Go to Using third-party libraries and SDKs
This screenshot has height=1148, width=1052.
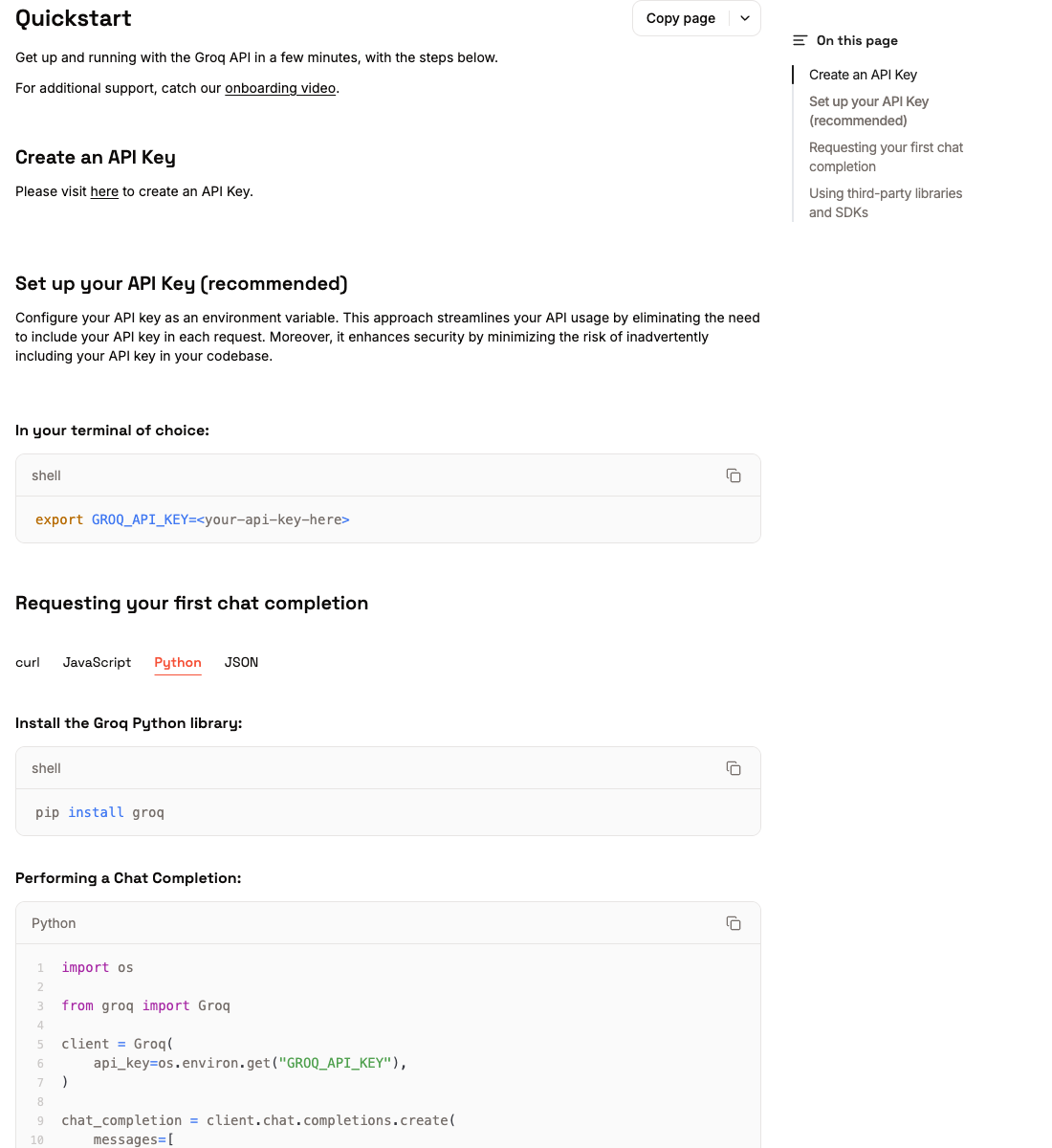click(x=886, y=203)
